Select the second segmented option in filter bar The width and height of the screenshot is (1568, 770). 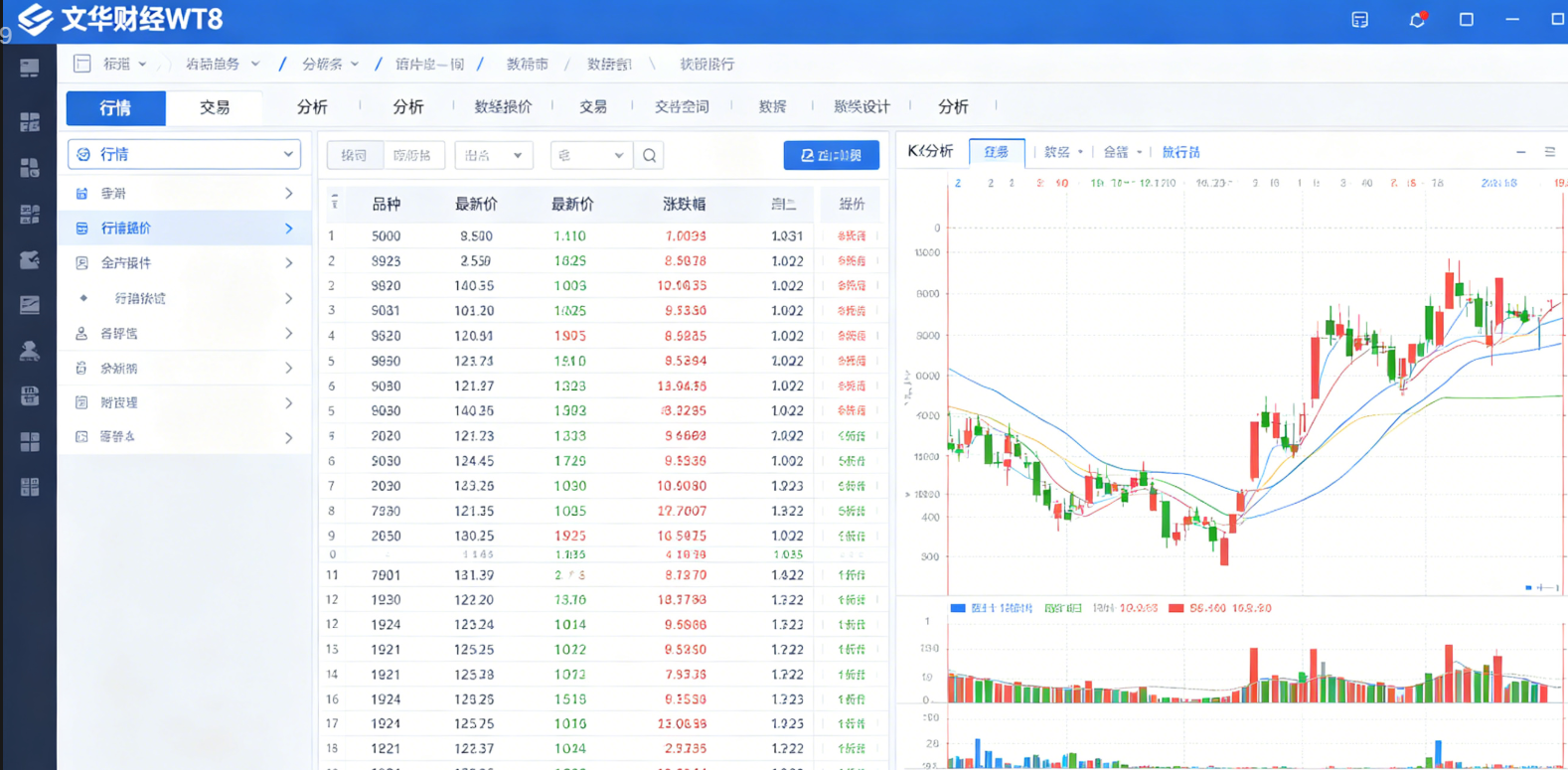tap(411, 155)
